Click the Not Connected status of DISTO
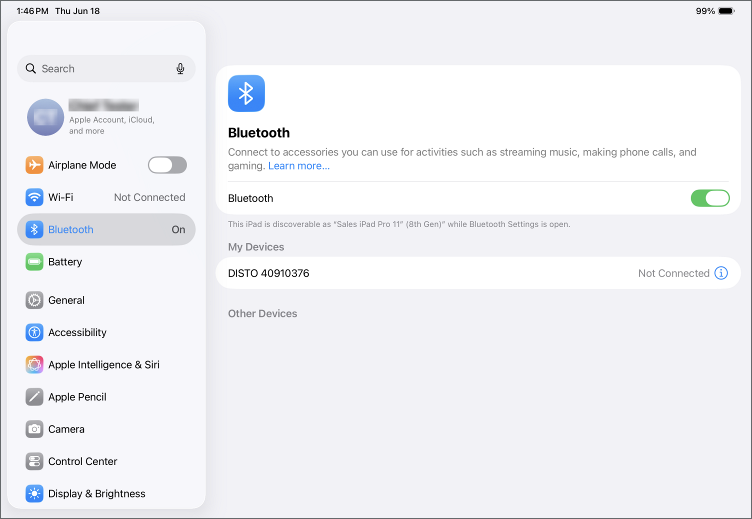 (673, 273)
